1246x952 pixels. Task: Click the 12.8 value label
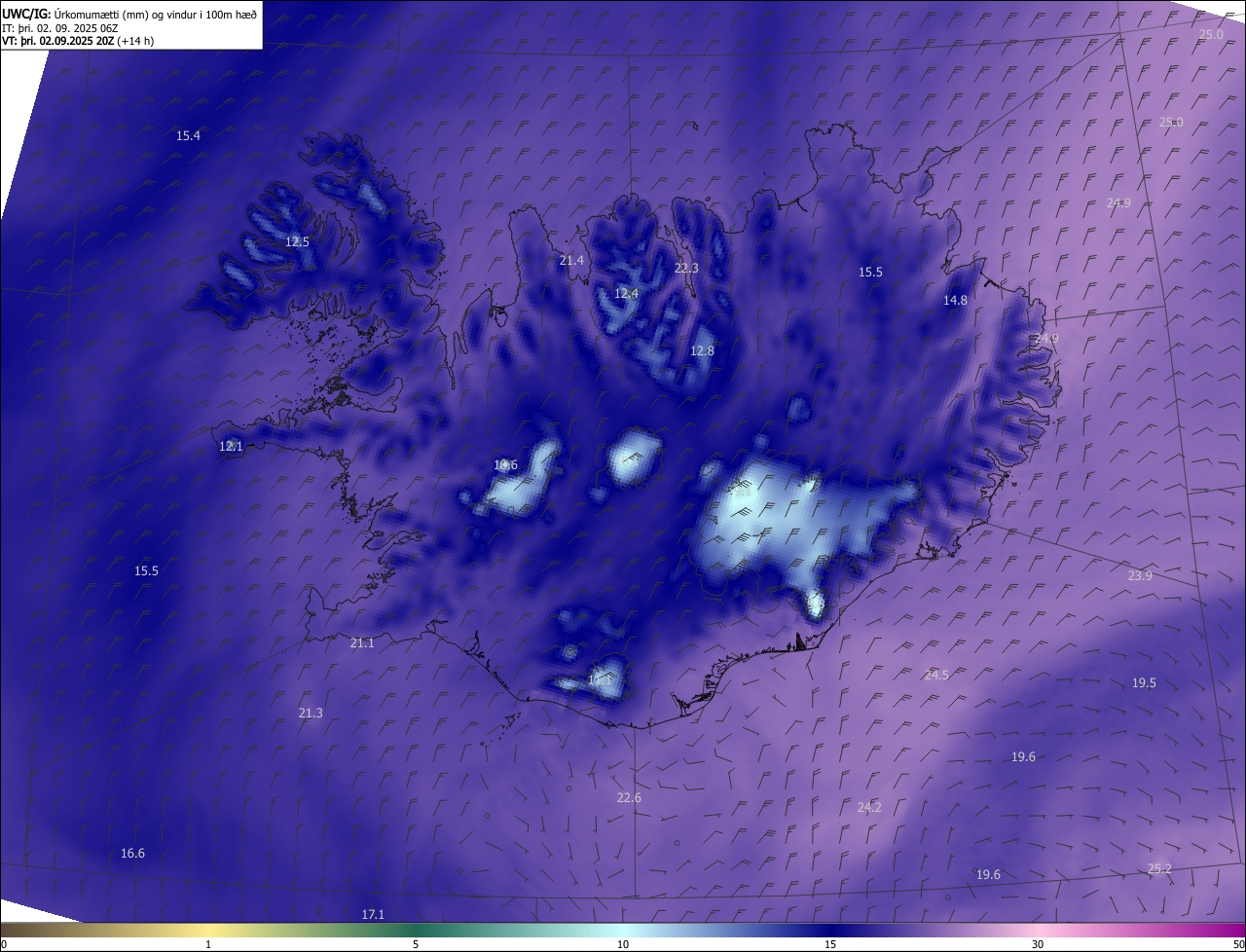(x=702, y=350)
